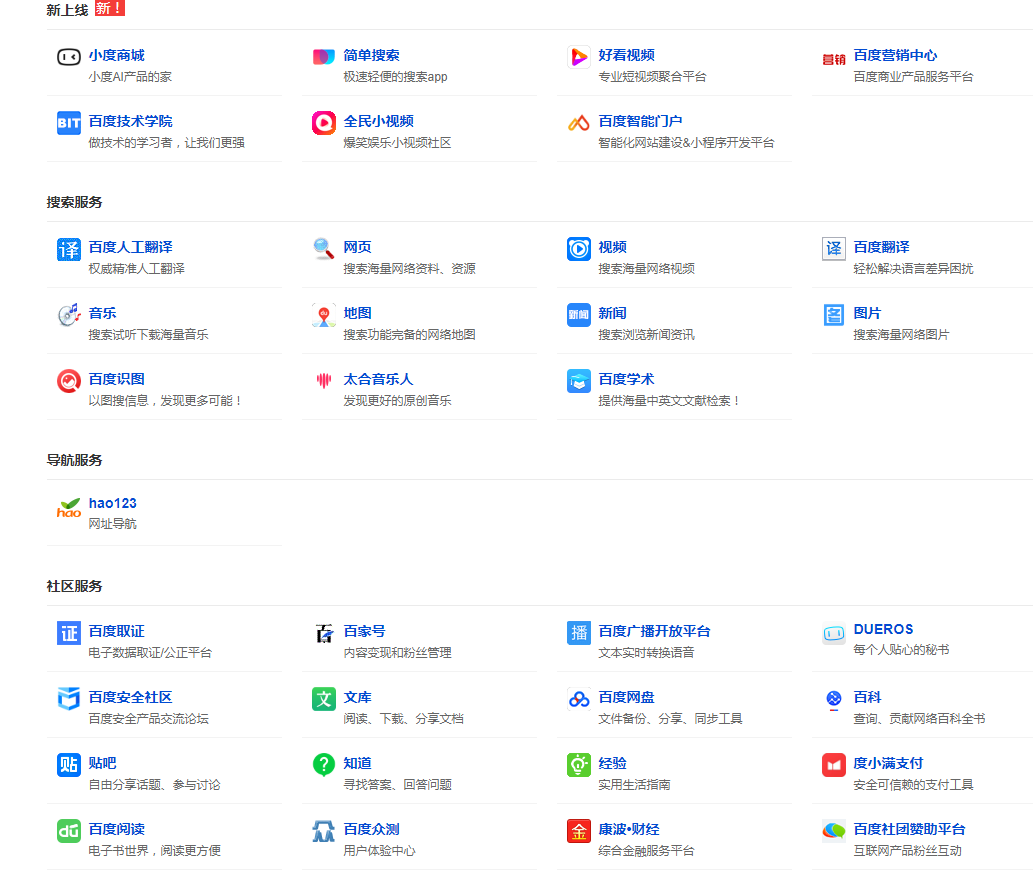Open the 贴吧 link

click(102, 763)
